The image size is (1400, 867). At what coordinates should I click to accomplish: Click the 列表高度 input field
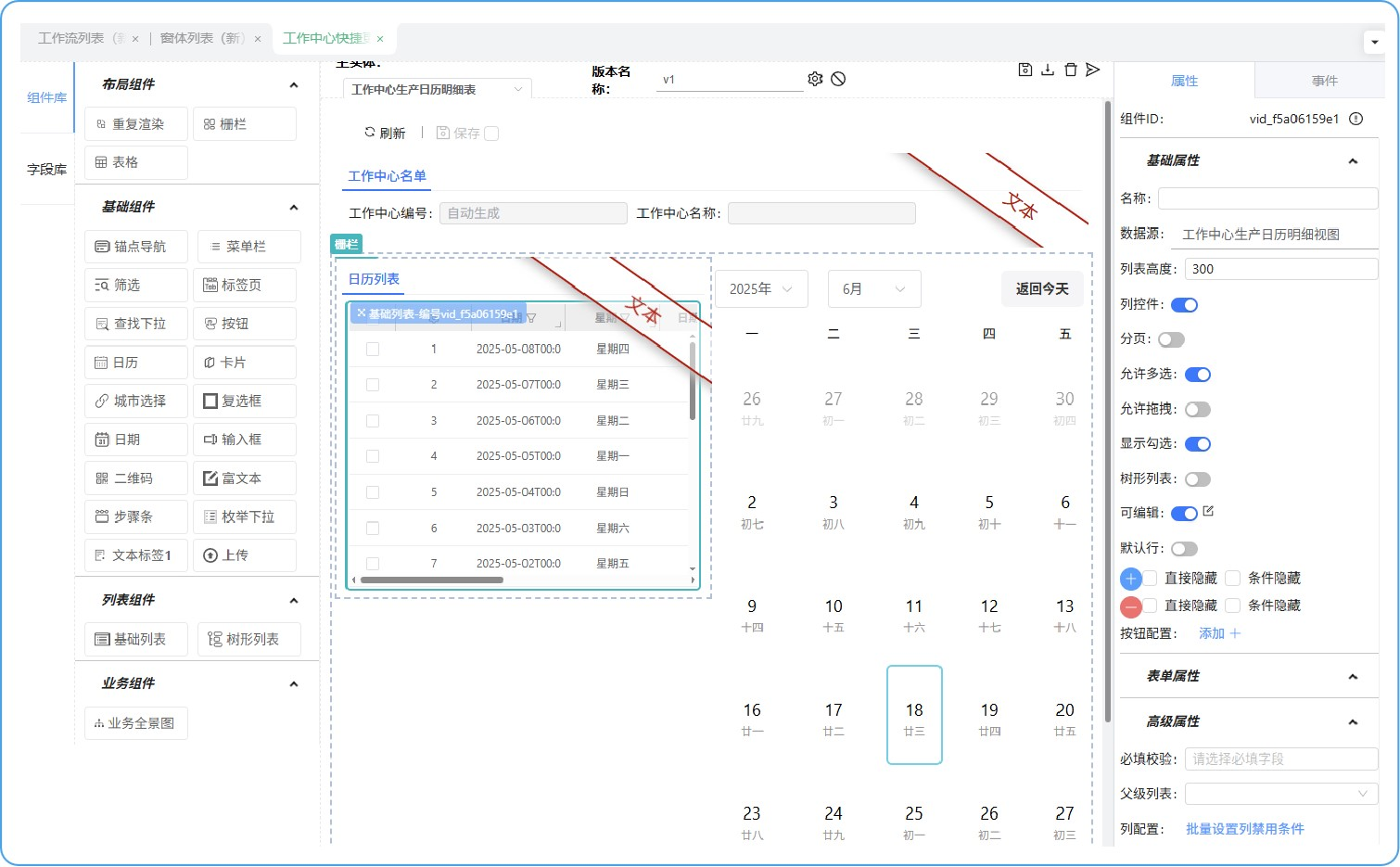click(x=1281, y=269)
